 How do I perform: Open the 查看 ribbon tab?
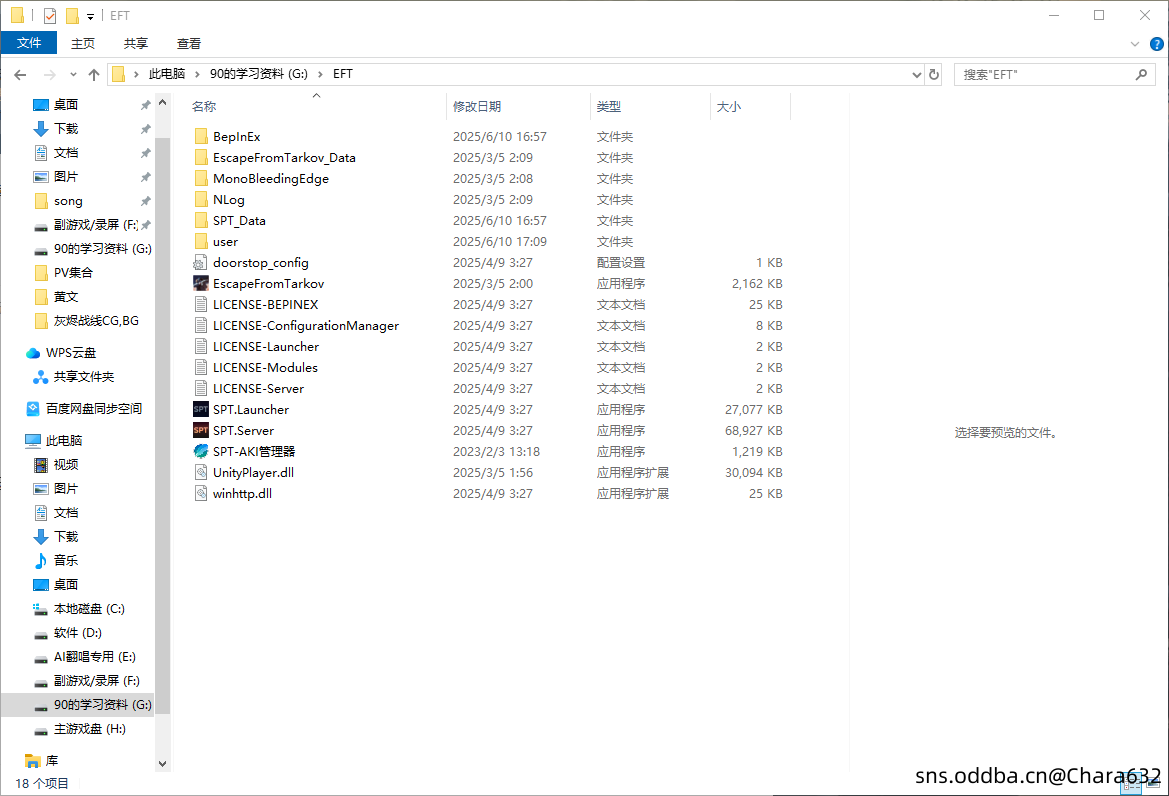click(x=189, y=44)
